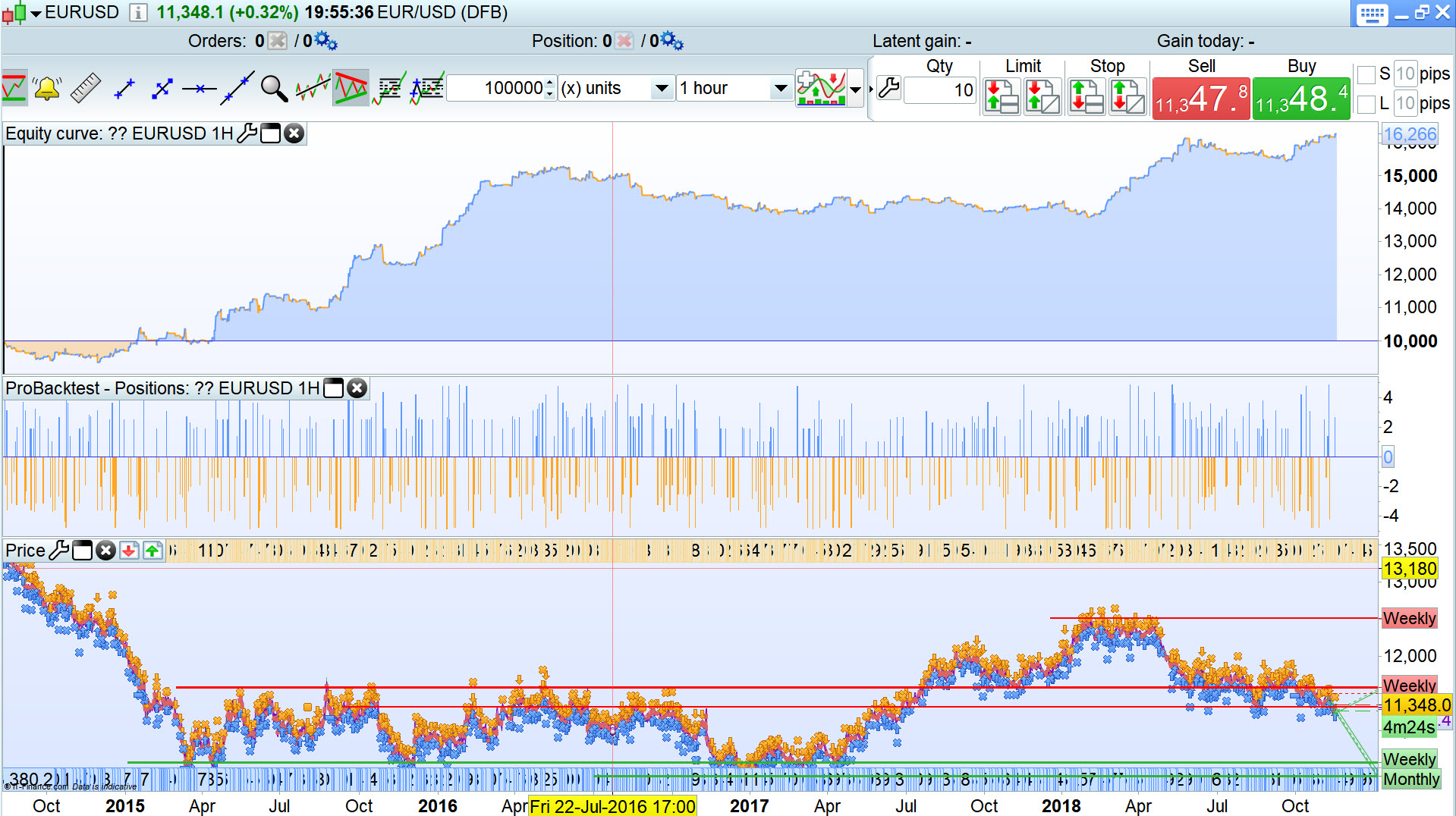1456x816 pixels.
Task: Click the 4m24s countdown label
Action: coord(1409,727)
